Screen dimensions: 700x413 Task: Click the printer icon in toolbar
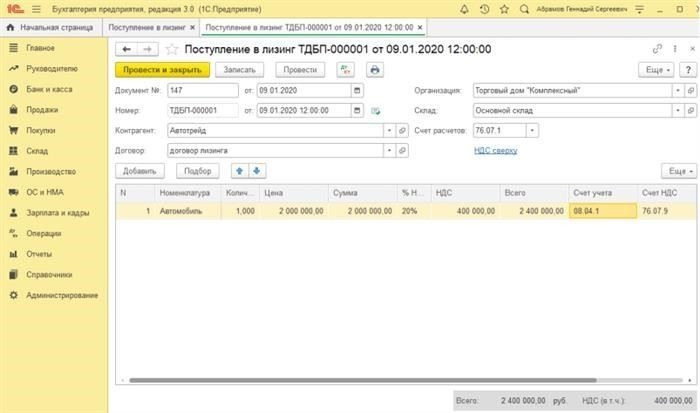tap(375, 70)
